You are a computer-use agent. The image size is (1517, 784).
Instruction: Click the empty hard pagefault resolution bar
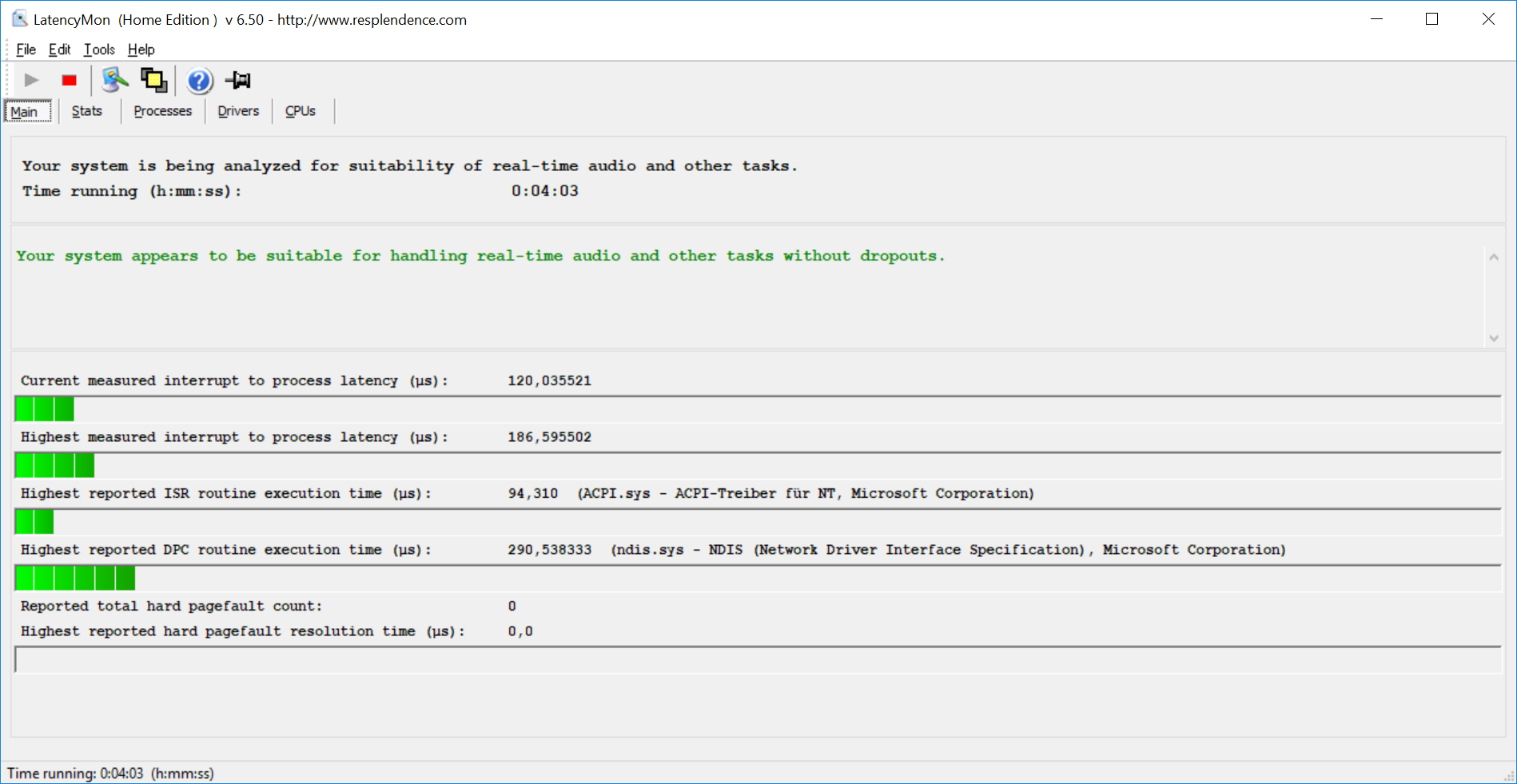[758, 659]
